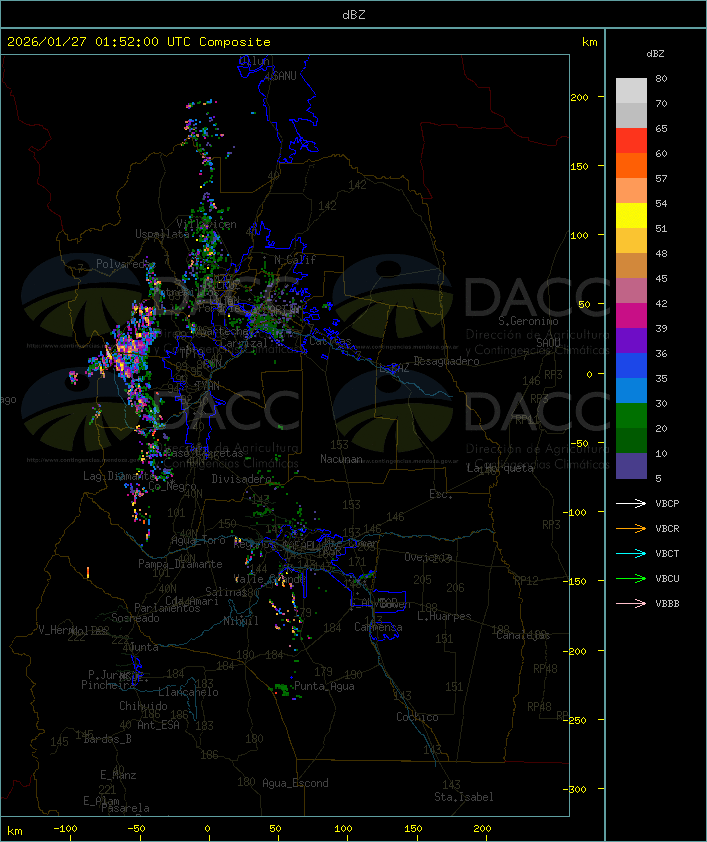The image size is (707, 842).
Task: Click the dBZ title at the top
Action: point(353,14)
